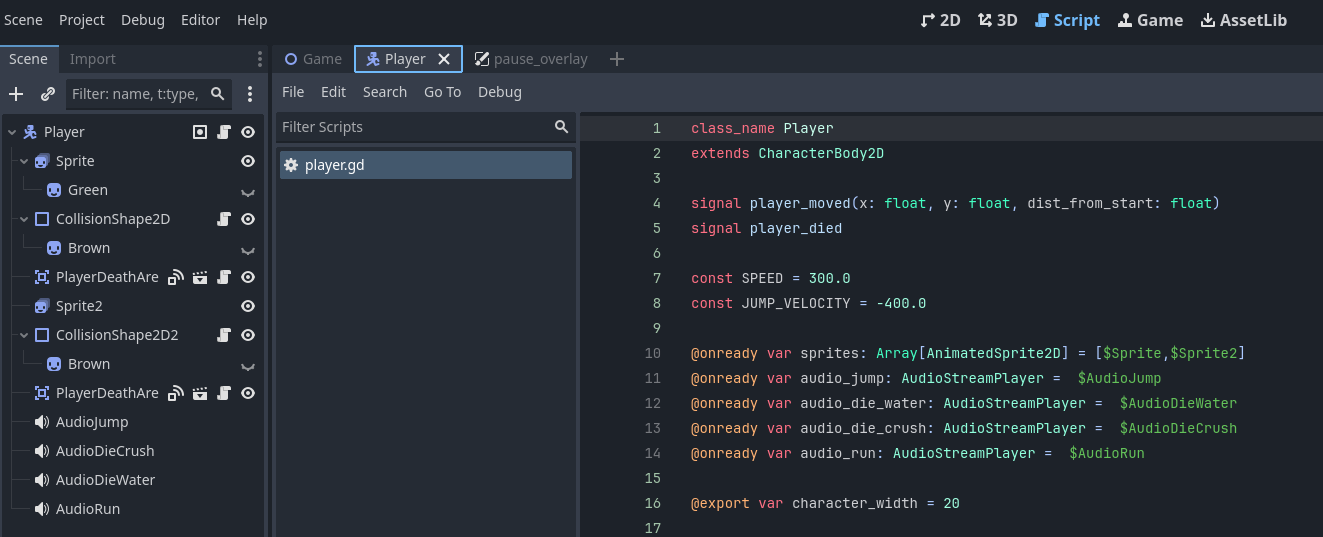The width and height of the screenshot is (1323, 537).
Task: Open the Game workspace button at top
Action: point(1150,20)
